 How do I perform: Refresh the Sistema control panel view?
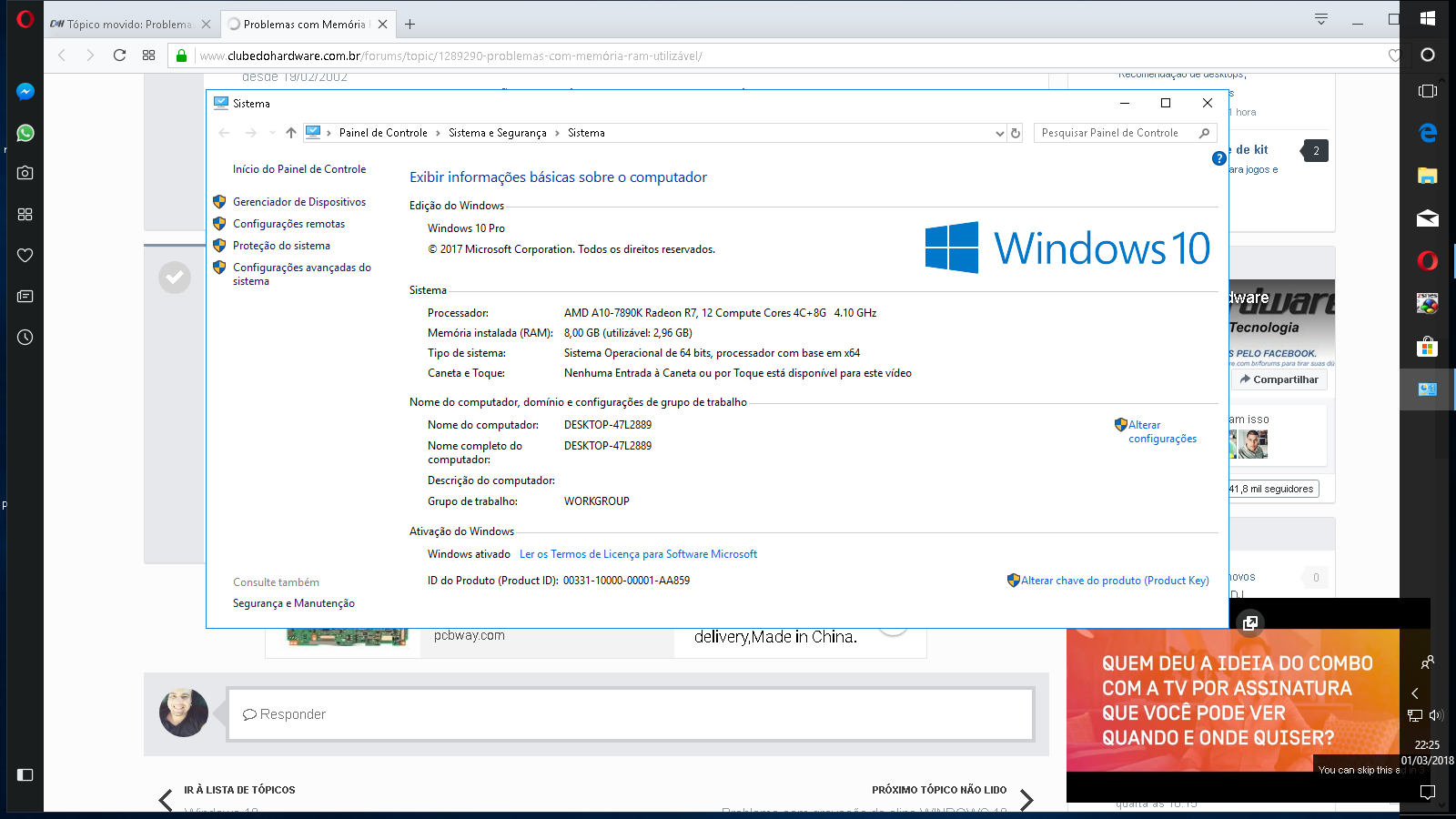pyautogui.click(x=1016, y=133)
